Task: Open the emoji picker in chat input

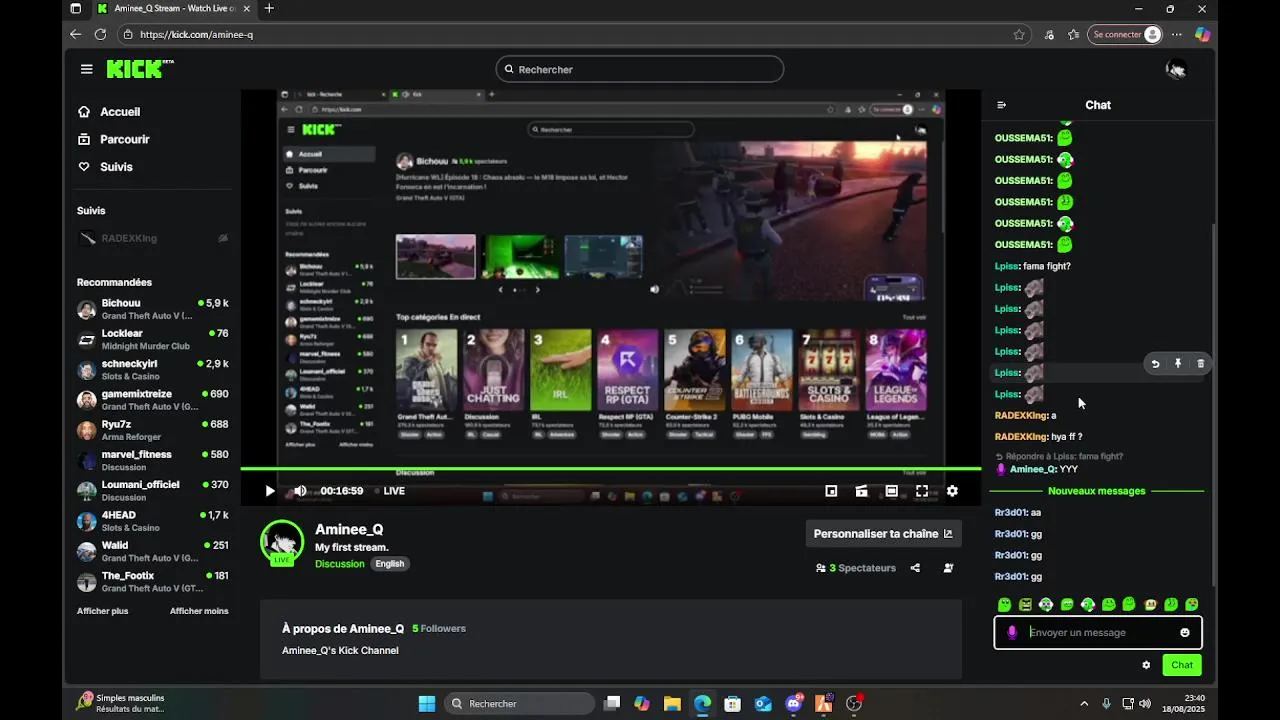Action: coord(1185,632)
